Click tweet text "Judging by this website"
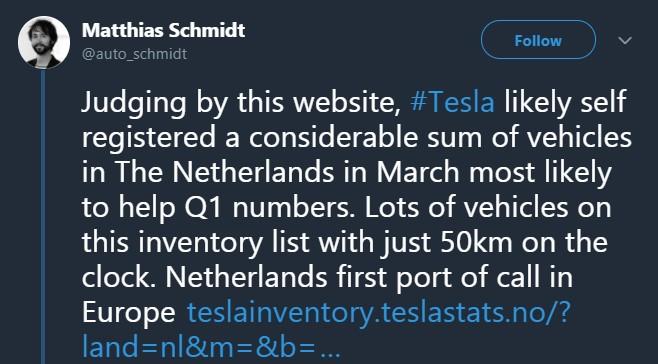Screen dimensions: 658x364 pyautogui.click(x=240, y=103)
